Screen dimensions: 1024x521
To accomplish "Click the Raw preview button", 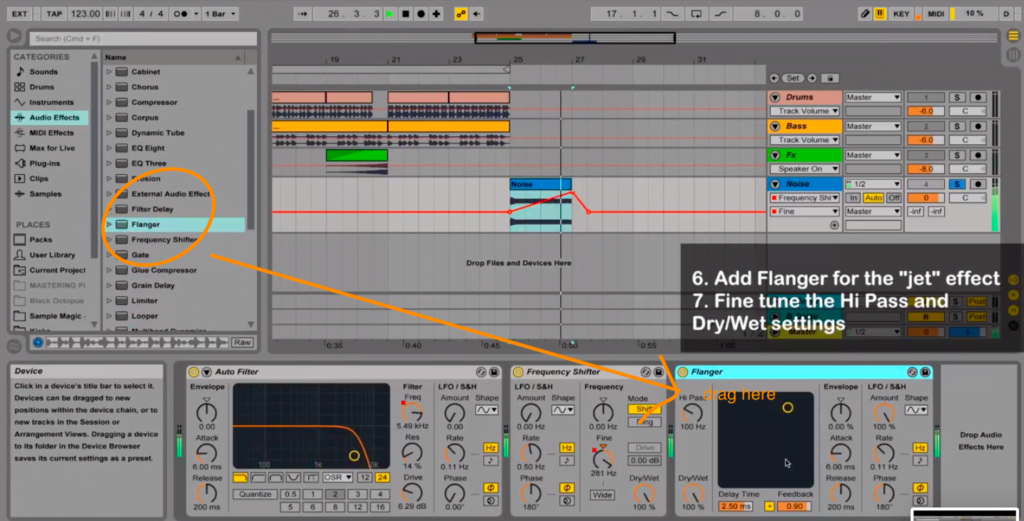I will point(242,342).
